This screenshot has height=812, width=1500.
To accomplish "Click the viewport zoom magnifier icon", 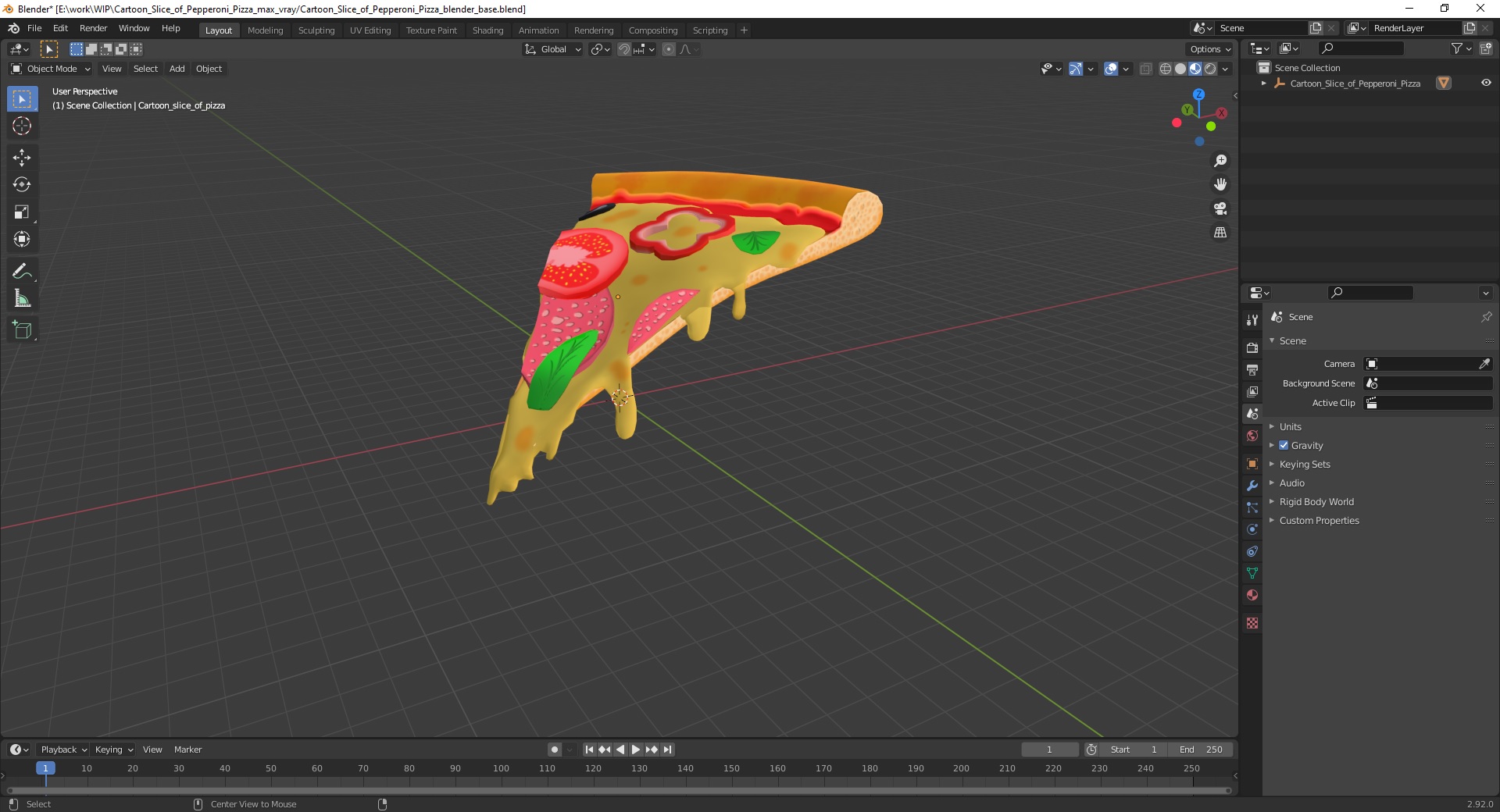I will [x=1220, y=161].
